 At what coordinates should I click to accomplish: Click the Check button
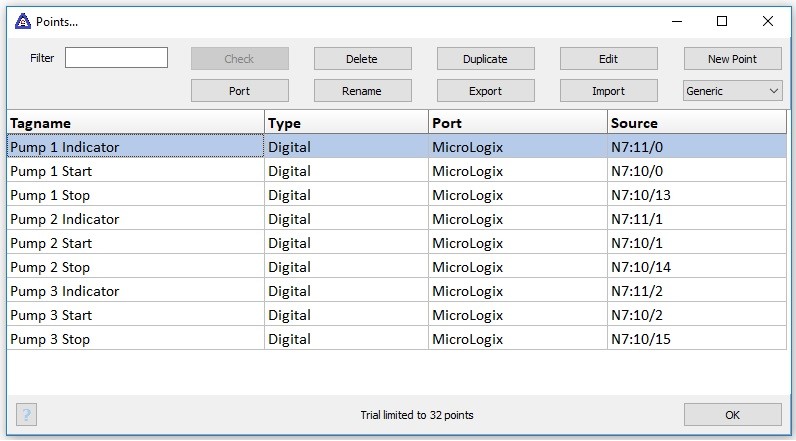click(x=240, y=59)
